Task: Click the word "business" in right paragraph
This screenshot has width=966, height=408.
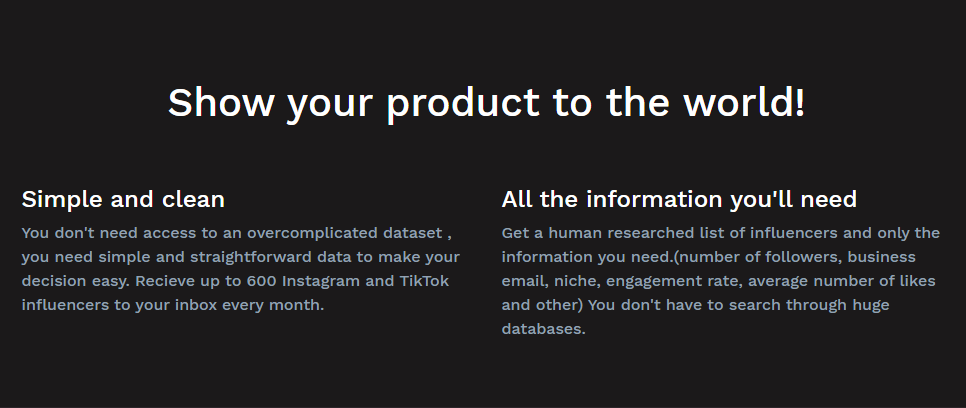Action: point(882,257)
